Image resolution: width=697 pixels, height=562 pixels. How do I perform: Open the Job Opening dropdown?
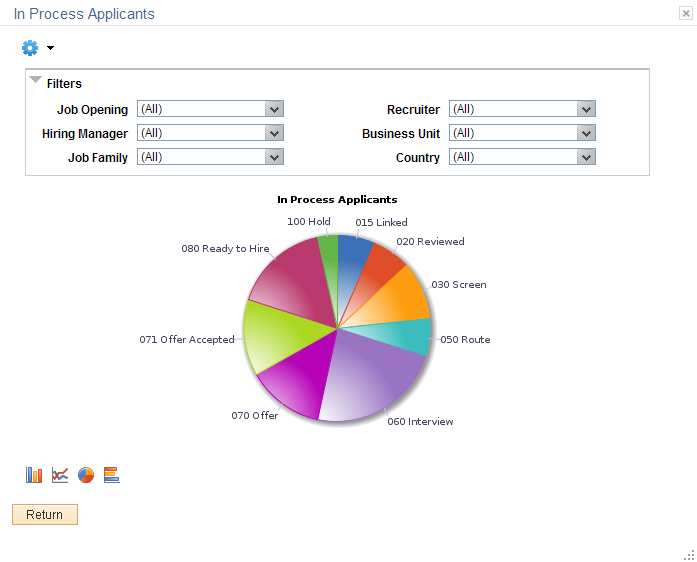210,109
